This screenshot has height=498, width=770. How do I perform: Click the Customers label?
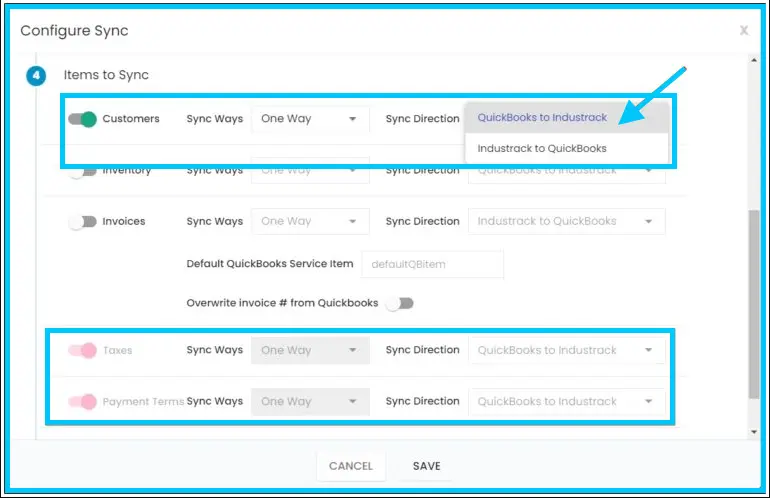point(131,119)
